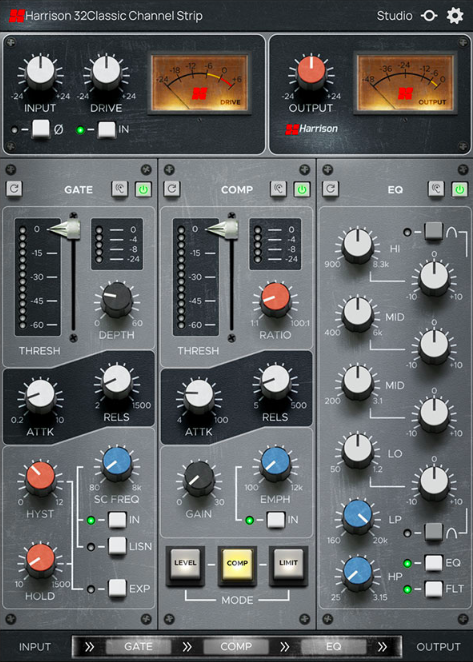The width and height of the screenshot is (473, 662).
Task: Select EQ block in signal chain
Action: (x=334, y=646)
